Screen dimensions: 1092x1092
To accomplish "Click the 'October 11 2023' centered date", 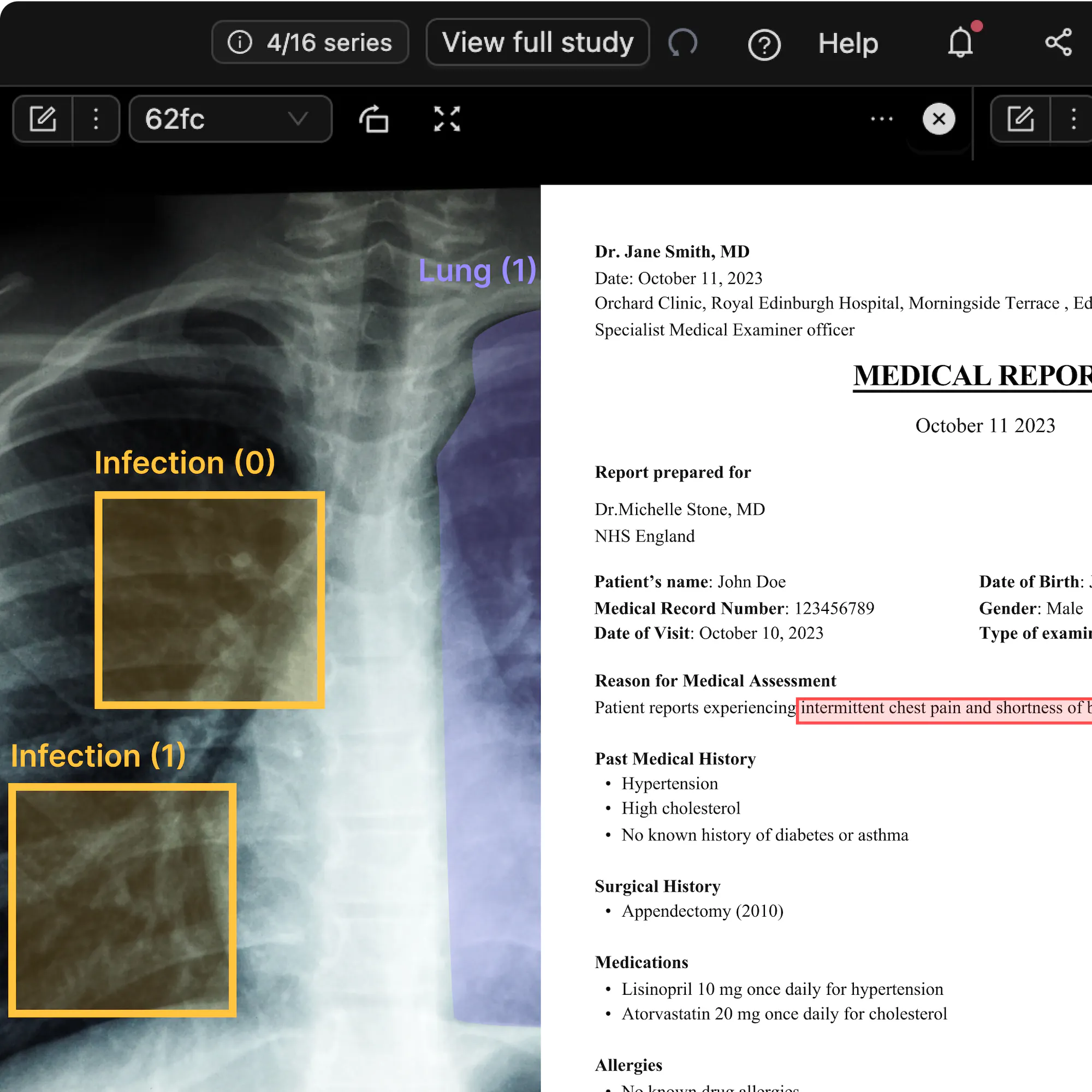I will pos(985,426).
